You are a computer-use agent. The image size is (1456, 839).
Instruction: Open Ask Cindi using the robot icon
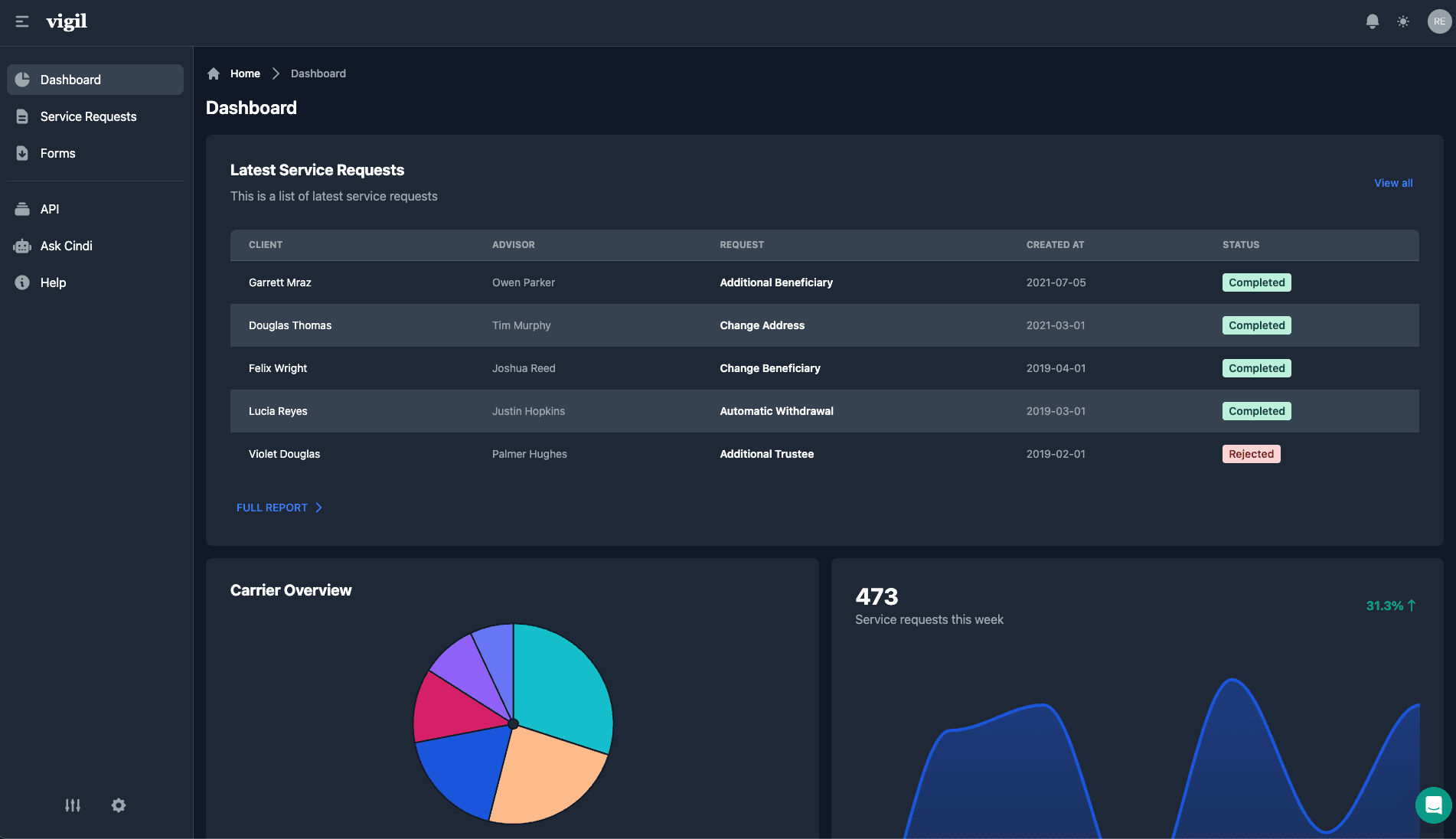21,246
